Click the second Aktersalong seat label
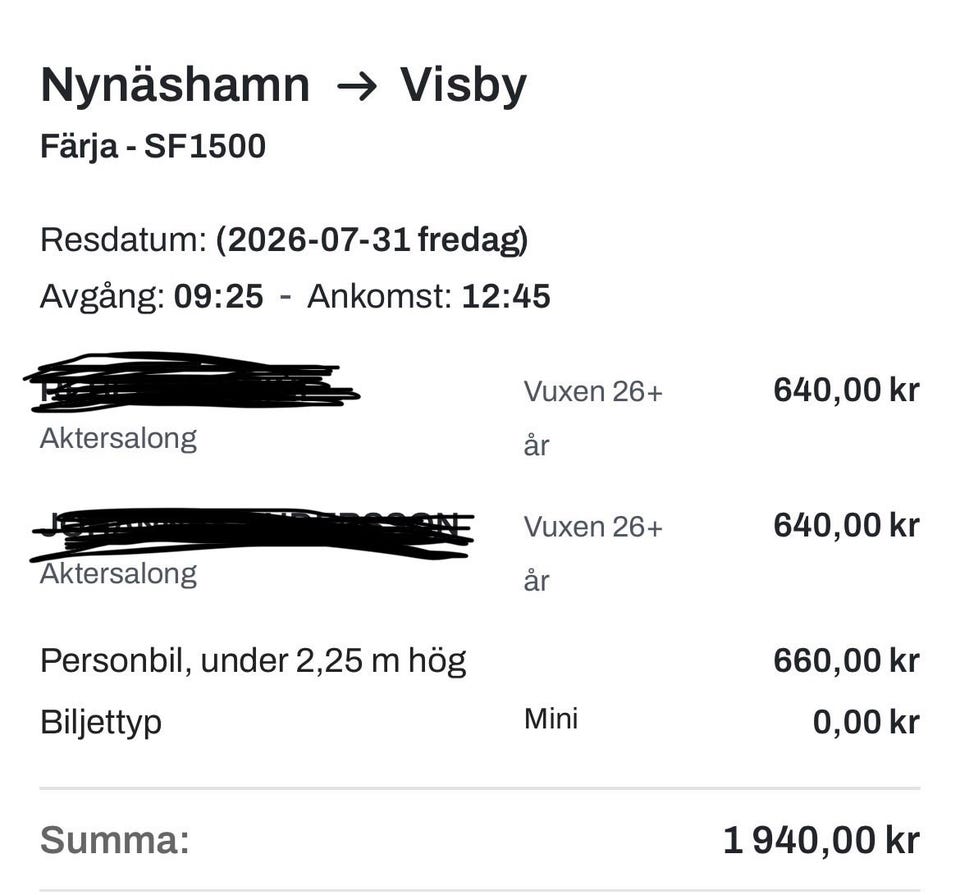 click(x=119, y=574)
